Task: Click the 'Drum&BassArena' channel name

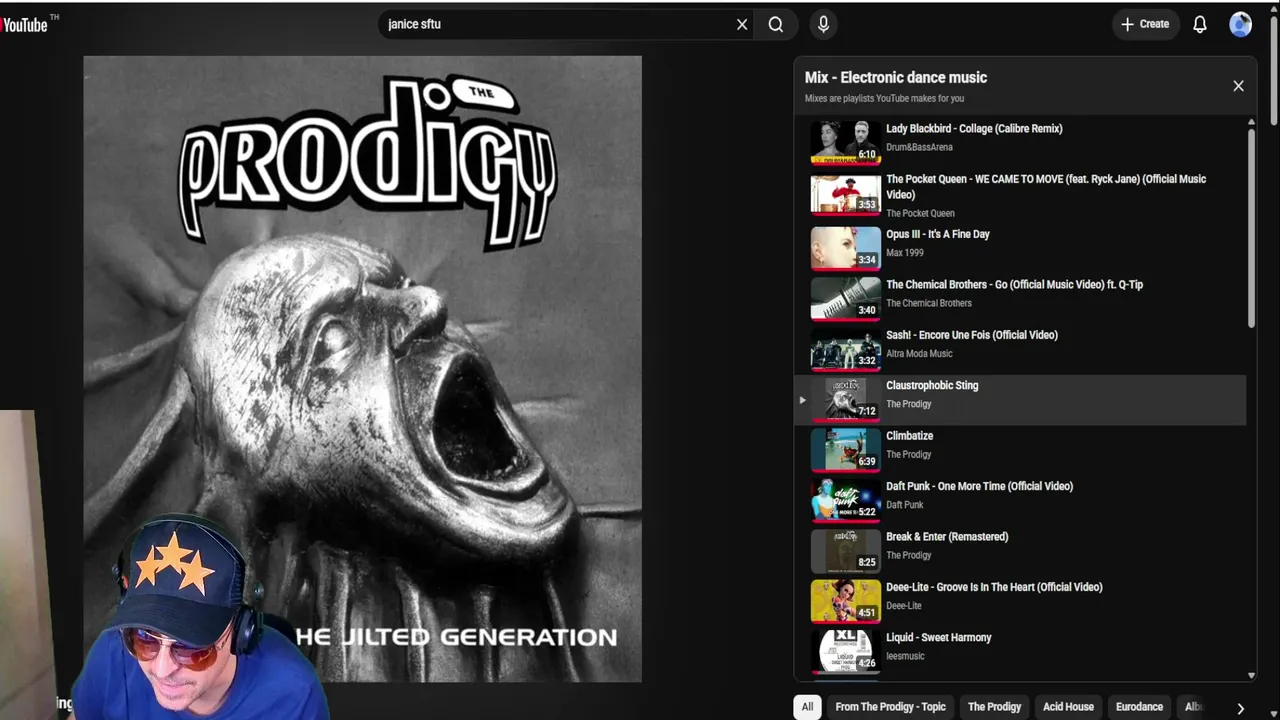Action: (919, 147)
